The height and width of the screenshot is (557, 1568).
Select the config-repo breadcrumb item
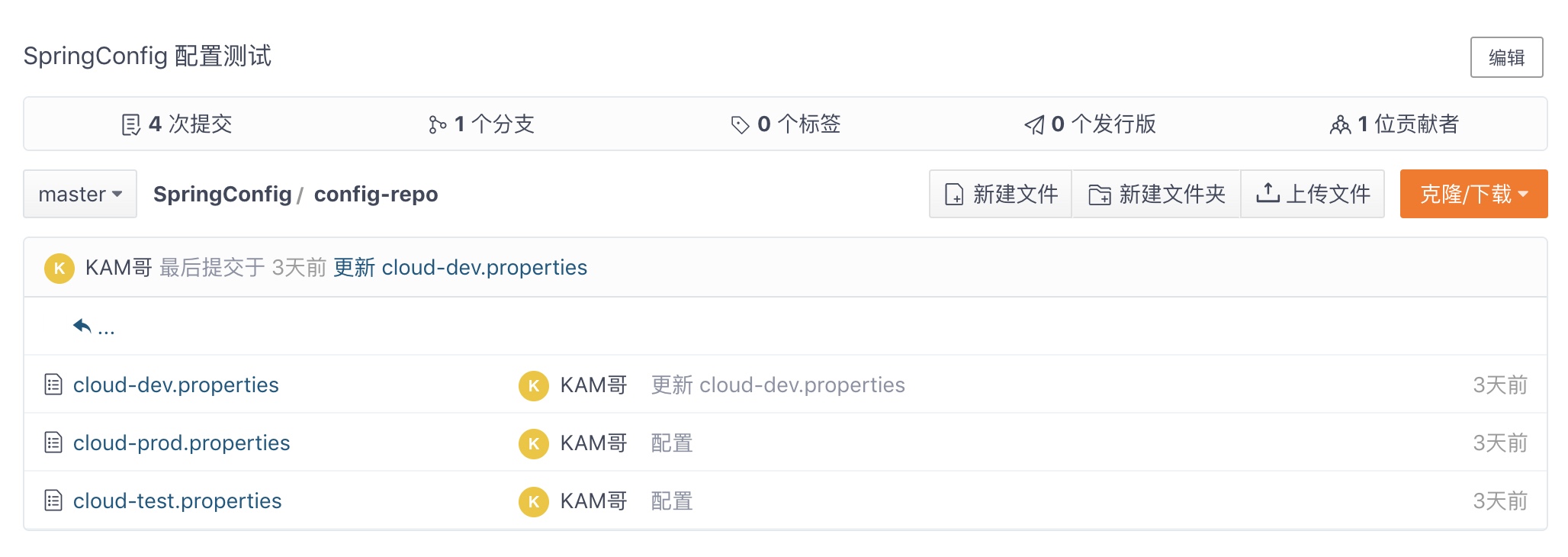pos(376,195)
